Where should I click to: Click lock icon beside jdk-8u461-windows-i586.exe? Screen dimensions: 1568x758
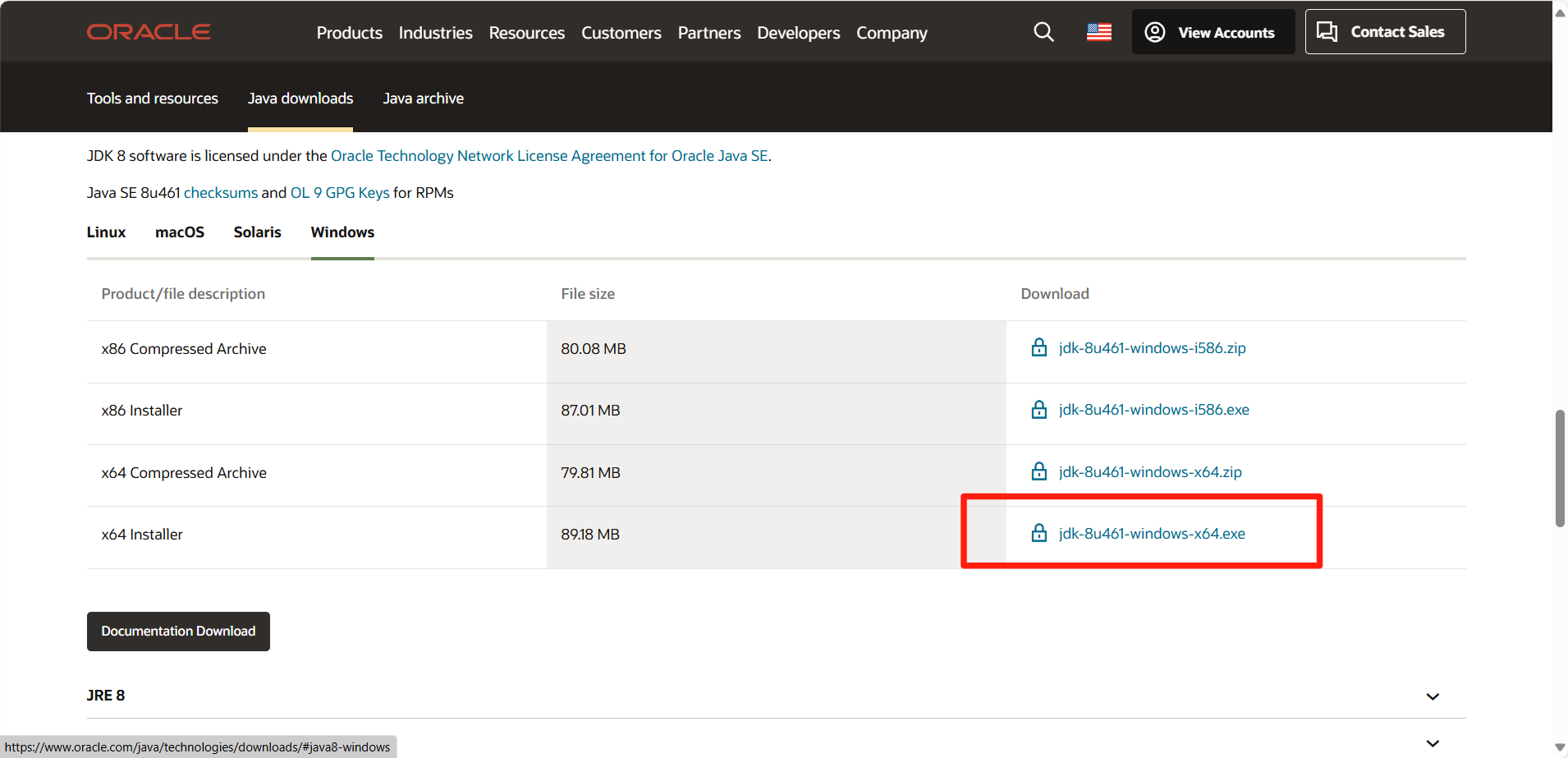1039,409
